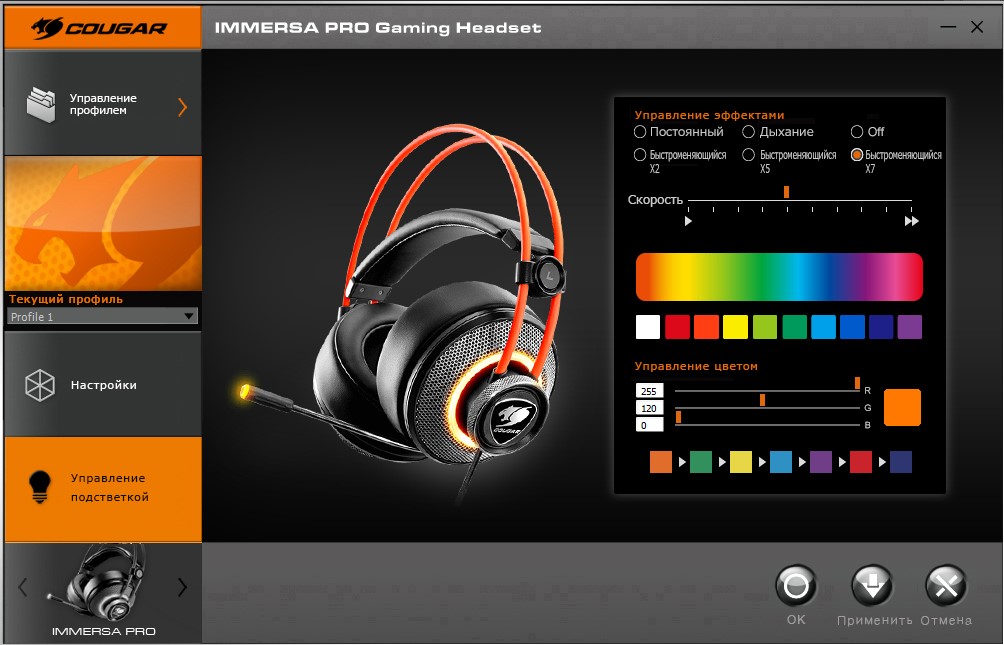1004x645 pixels.
Task: Select the Постоянный effect radio button
Action: click(640, 132)
